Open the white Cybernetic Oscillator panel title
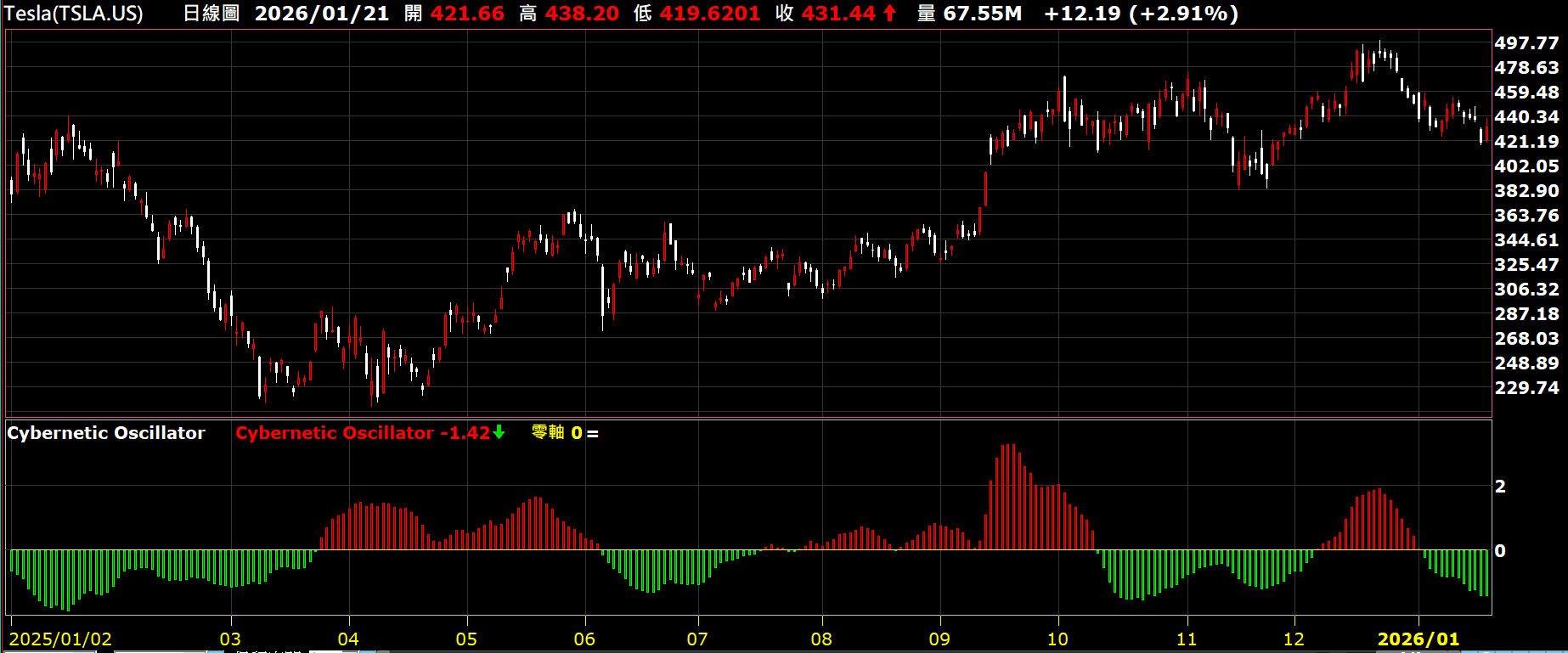 pos(106,433)
